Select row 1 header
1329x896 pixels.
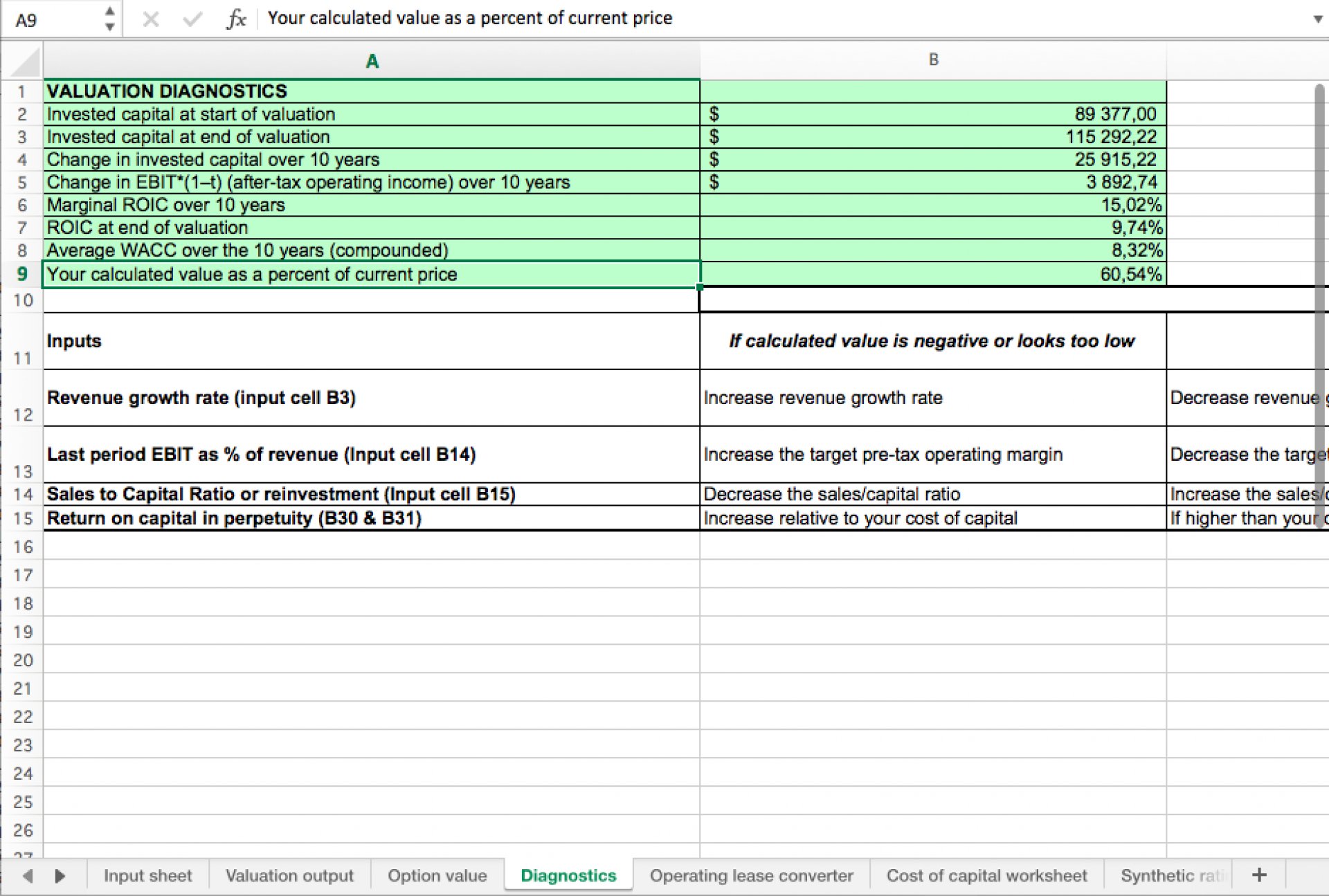(x=22, y=91)
